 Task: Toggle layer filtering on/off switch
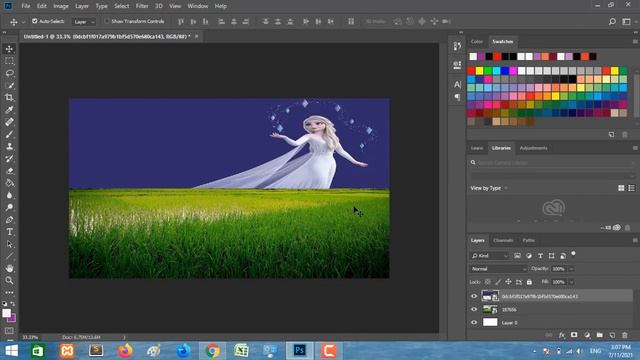click(573, 254)
